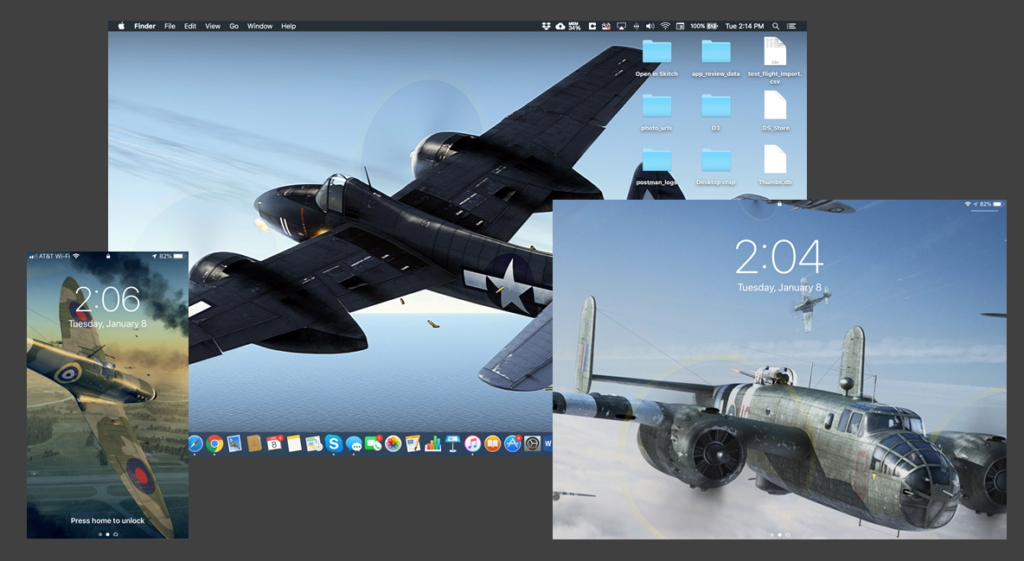The width and height of the screenshot is (1024, 561).
Task: Open the View menu
Action: click(x=213, y=26)
